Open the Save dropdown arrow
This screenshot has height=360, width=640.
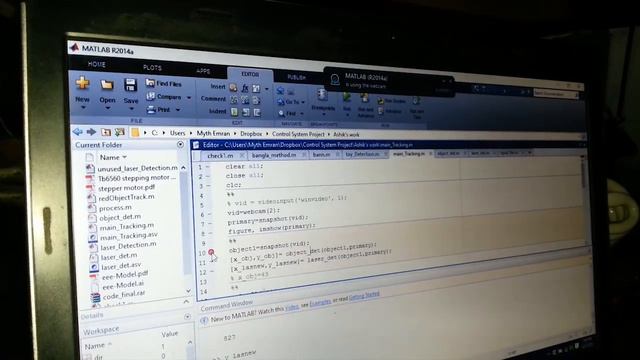(x=131, y=109)
